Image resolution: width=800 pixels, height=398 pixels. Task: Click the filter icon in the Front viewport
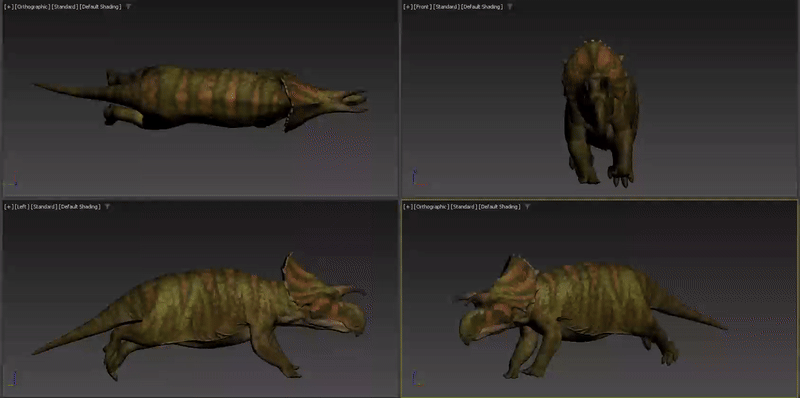tap(509, 7)
